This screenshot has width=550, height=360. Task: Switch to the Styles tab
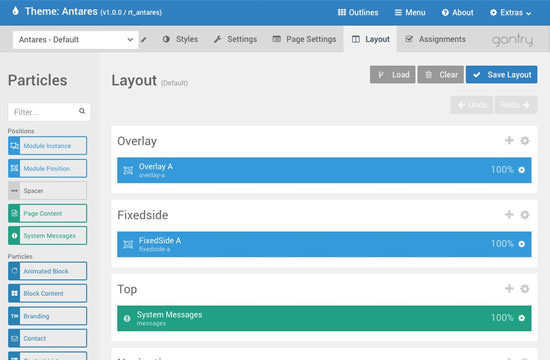click(180, 39)
